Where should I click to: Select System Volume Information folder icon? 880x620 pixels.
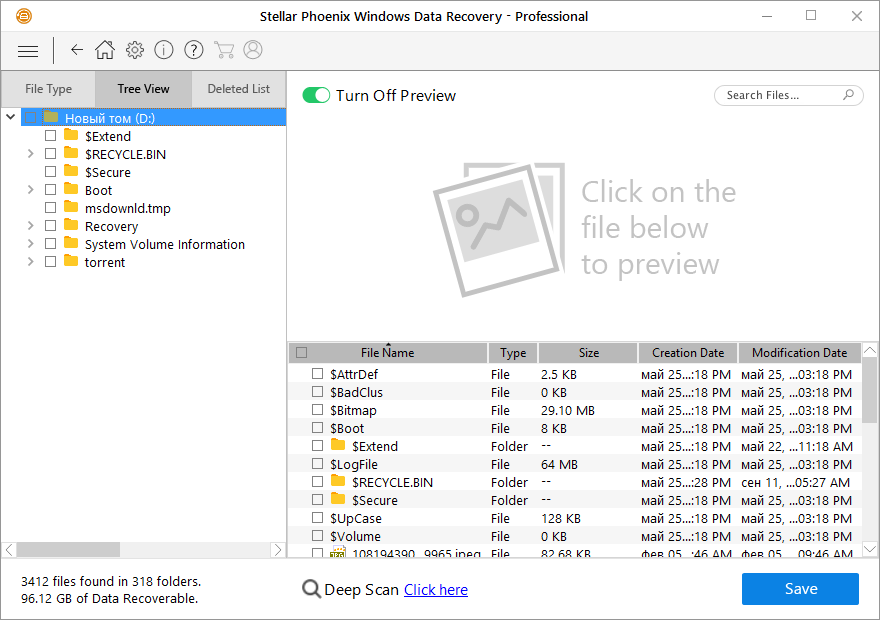71,243
